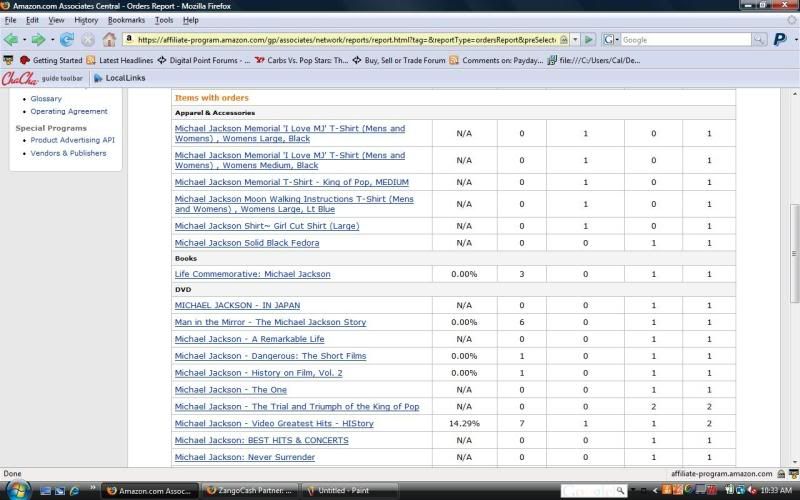Open Michael Jackson Solid Black Fedora link
The width and height of the screenshot is (800, 500).
click(247, 243)
